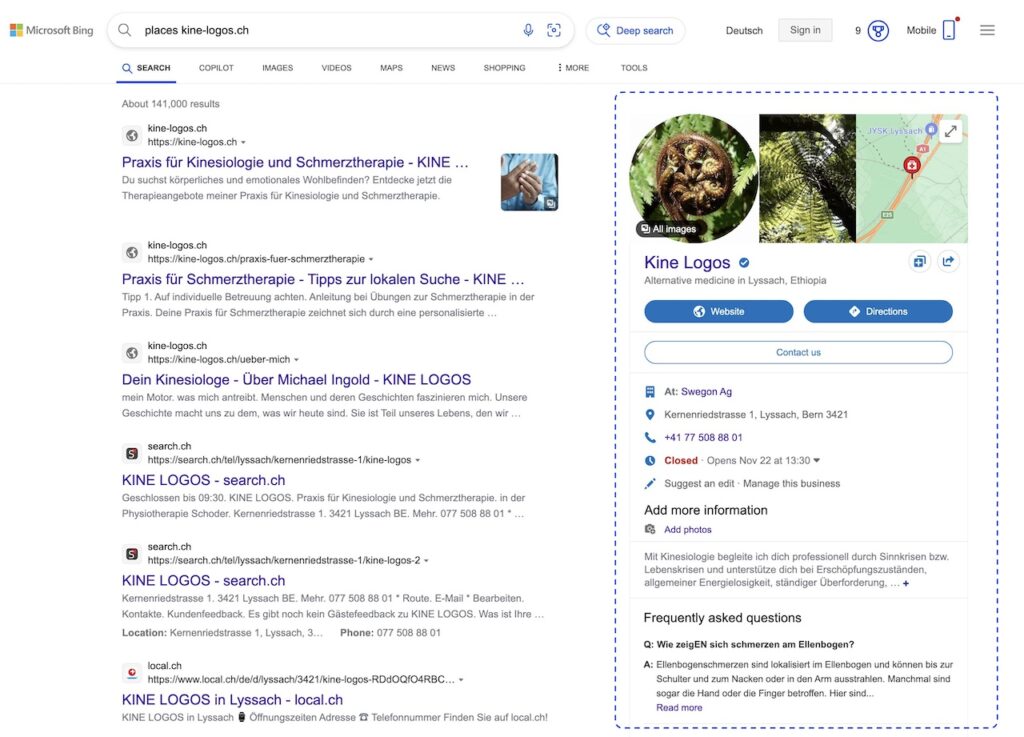Switch to the News tab

pos(443,68)
